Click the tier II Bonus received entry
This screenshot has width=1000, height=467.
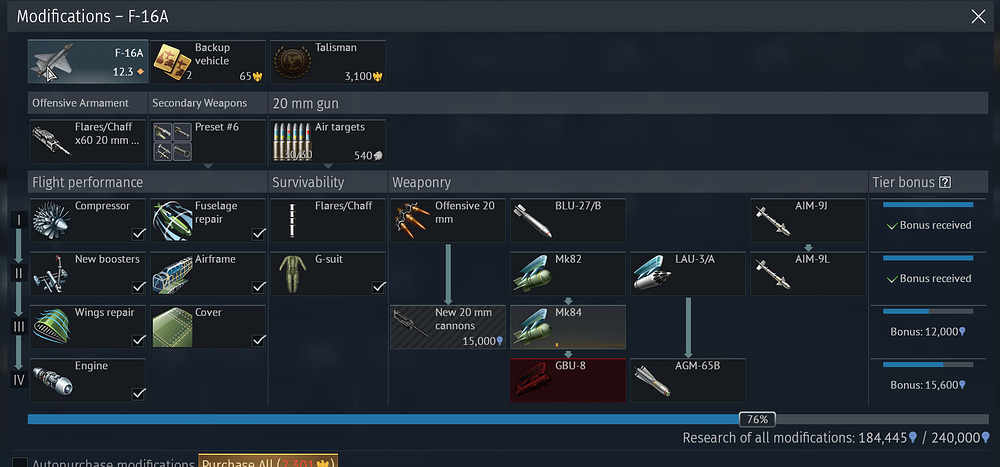929,279
